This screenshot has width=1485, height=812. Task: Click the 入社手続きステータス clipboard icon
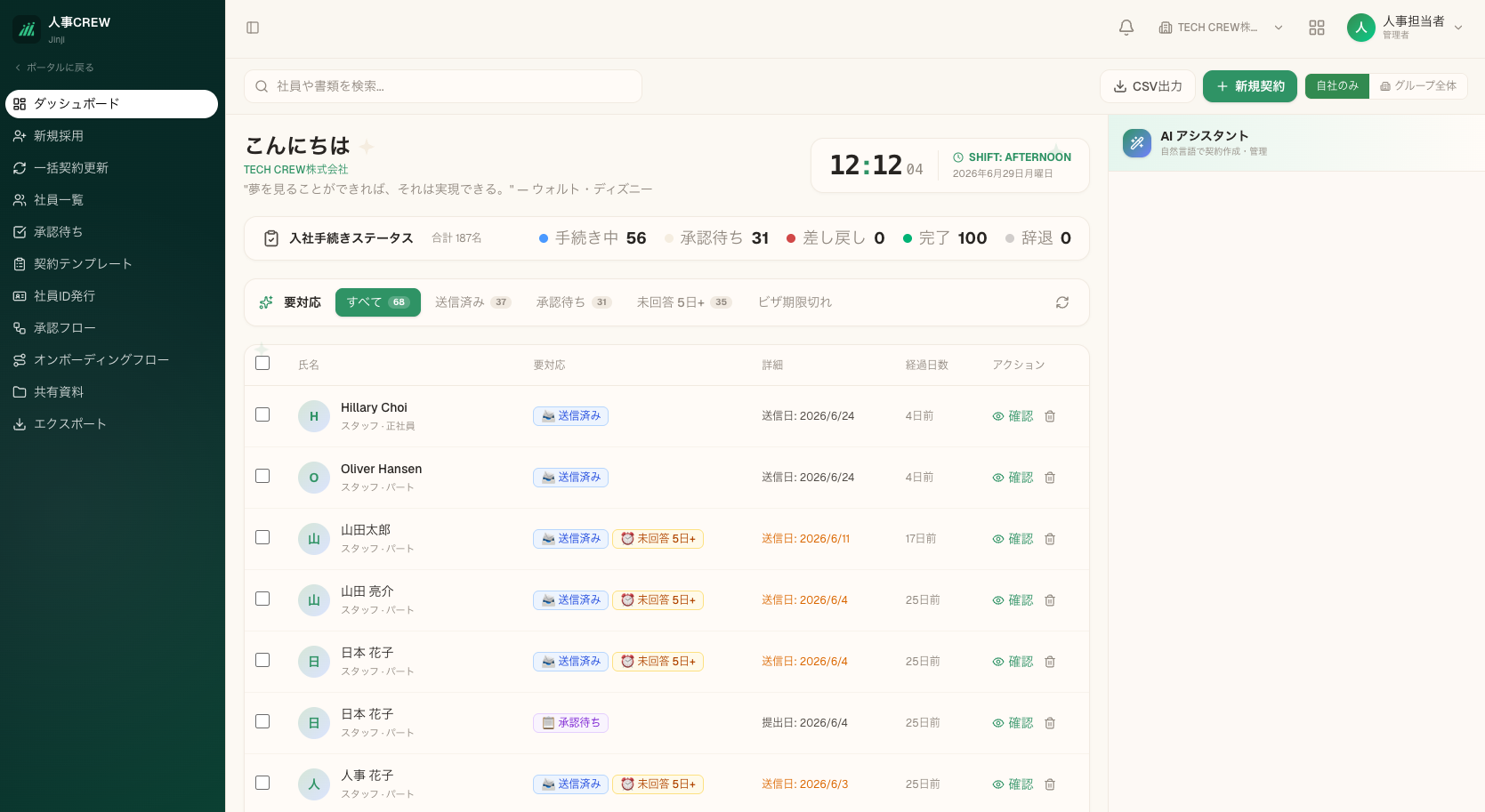271,238
